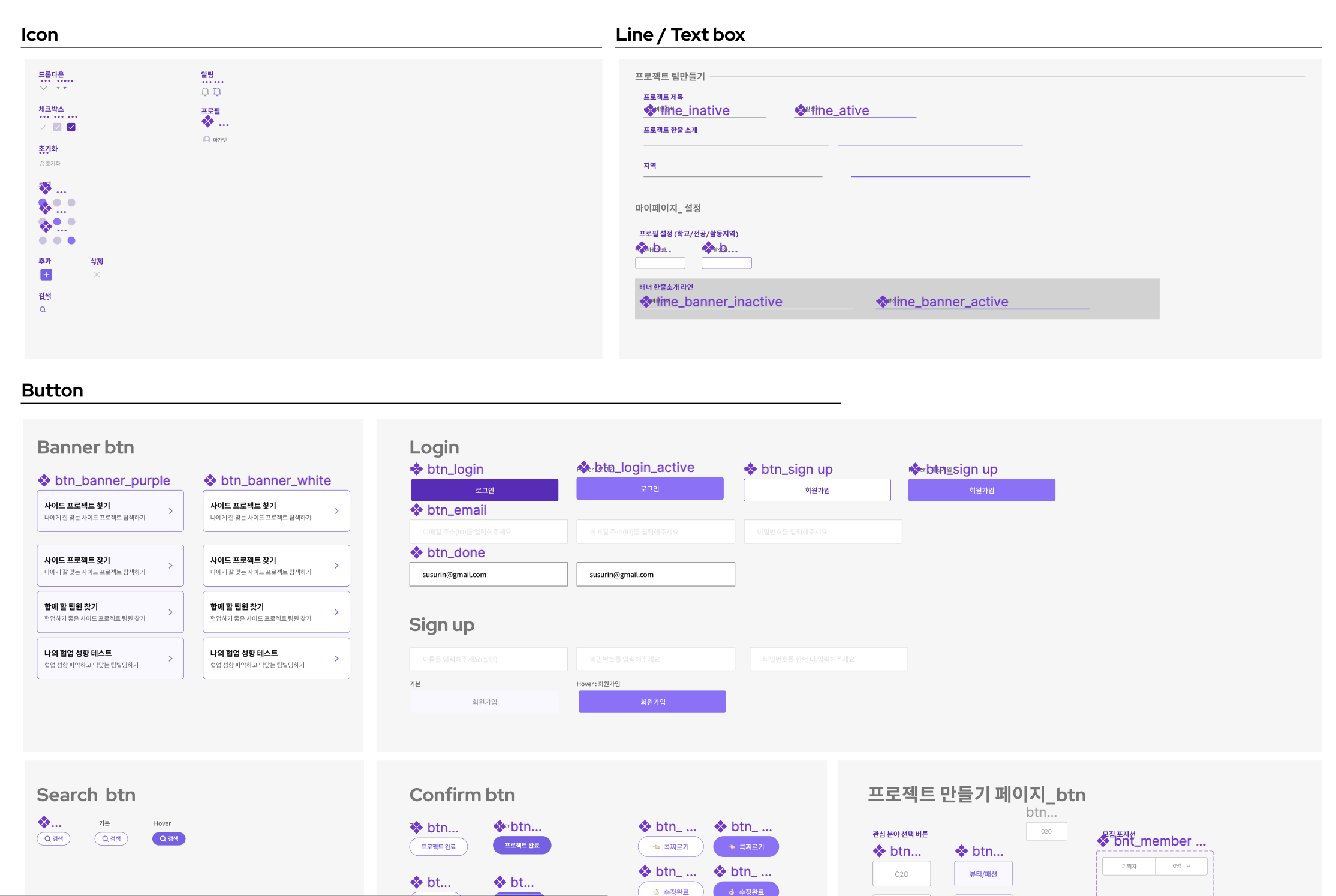This screenshot has height=896, width=1336.
Task: Click the outlined 콕찌르기 button
Action: click(670, 847)
